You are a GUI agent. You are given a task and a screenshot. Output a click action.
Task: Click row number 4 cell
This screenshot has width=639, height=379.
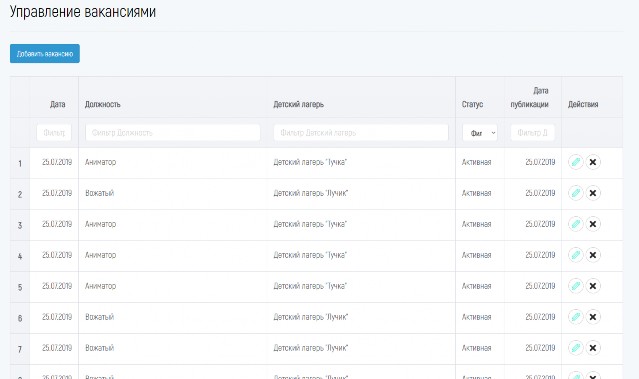pyautogui.click(x=20, y=256)
